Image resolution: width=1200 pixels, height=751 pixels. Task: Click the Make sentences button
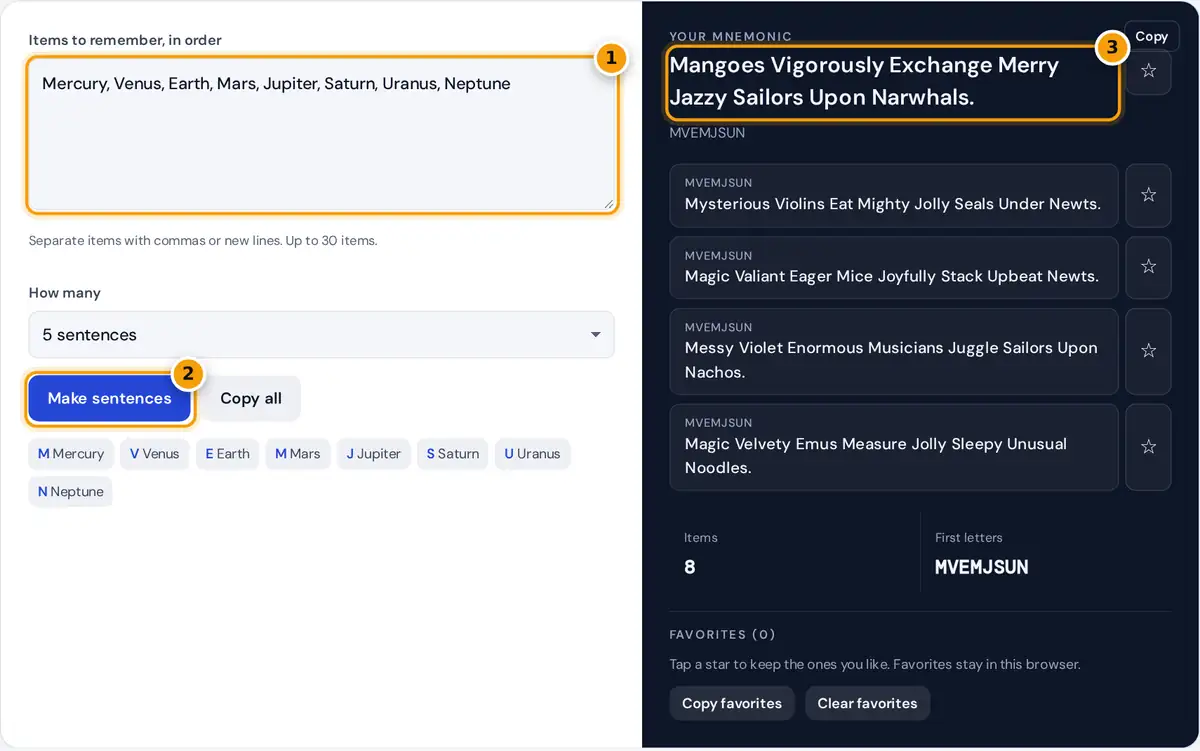point(110,398)
